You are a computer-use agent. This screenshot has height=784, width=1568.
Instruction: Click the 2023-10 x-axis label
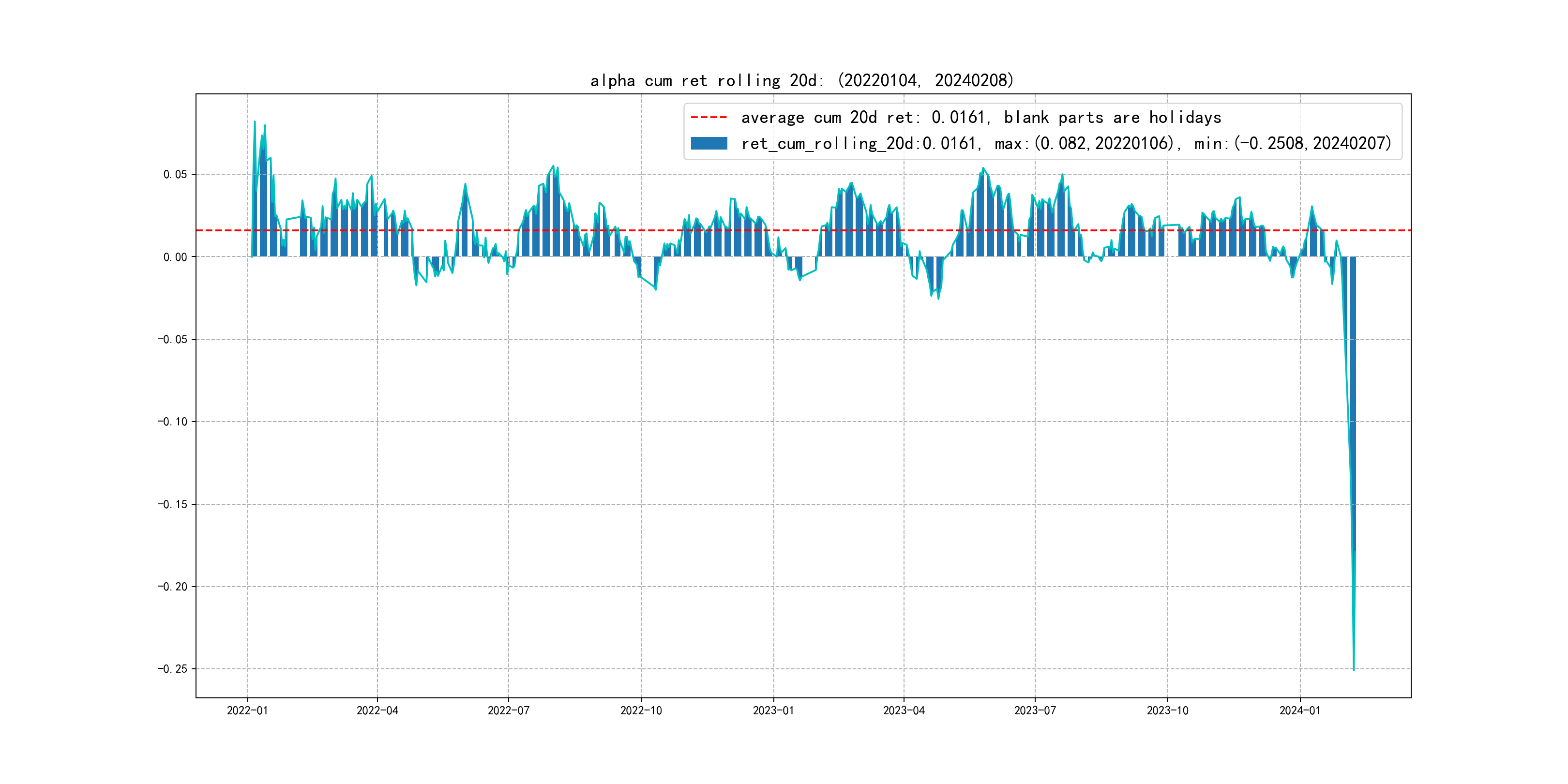pyautogui.click(x=1167, y=710)
